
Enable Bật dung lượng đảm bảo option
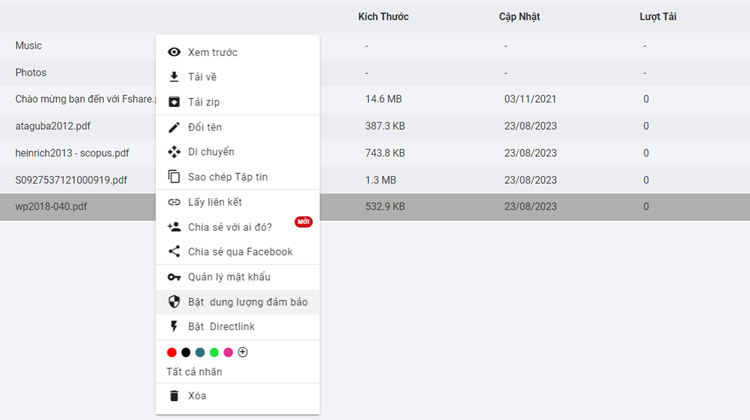(x=238, y=302)
